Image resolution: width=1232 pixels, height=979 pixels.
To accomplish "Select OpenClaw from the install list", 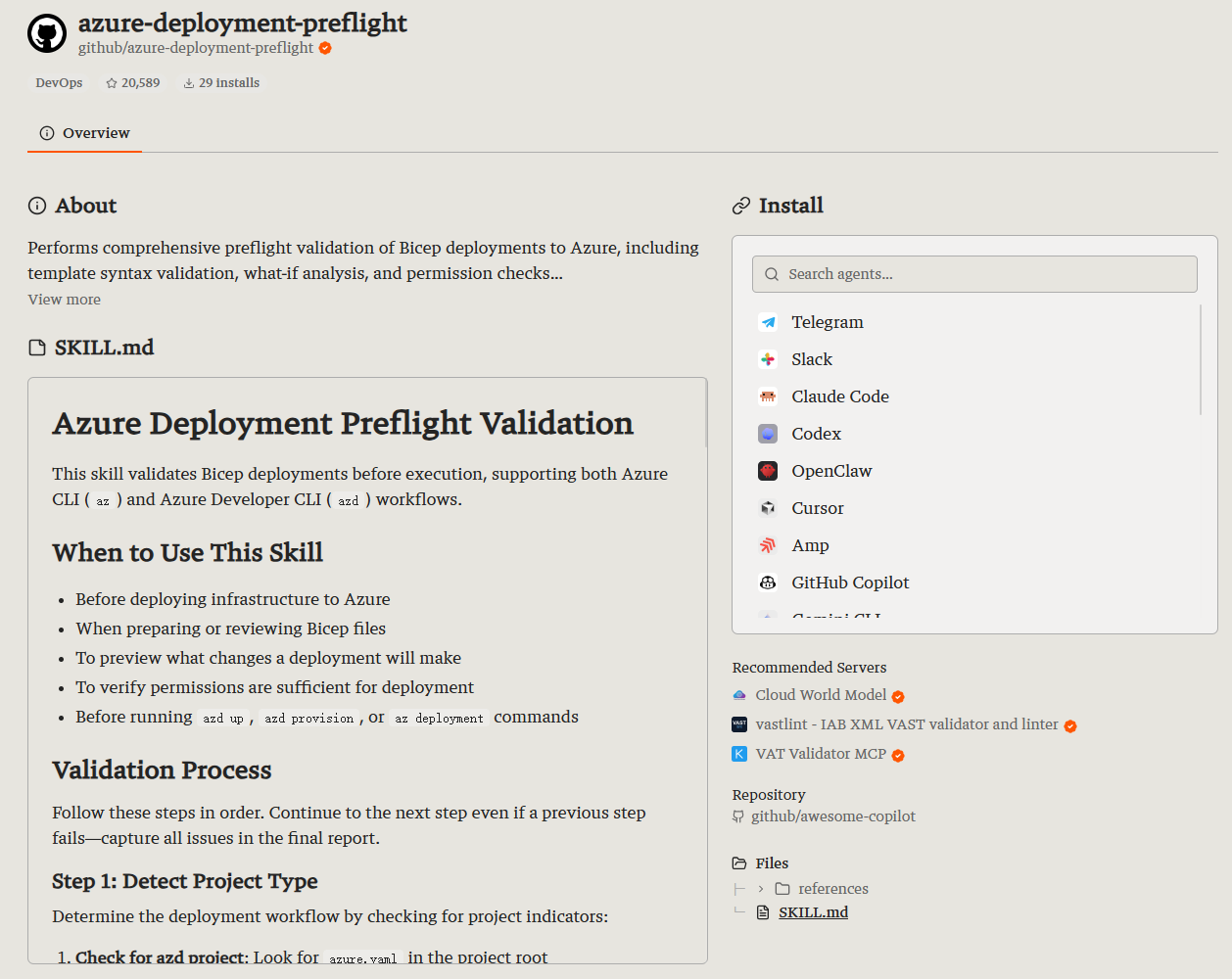I will (x=831, y=471).
